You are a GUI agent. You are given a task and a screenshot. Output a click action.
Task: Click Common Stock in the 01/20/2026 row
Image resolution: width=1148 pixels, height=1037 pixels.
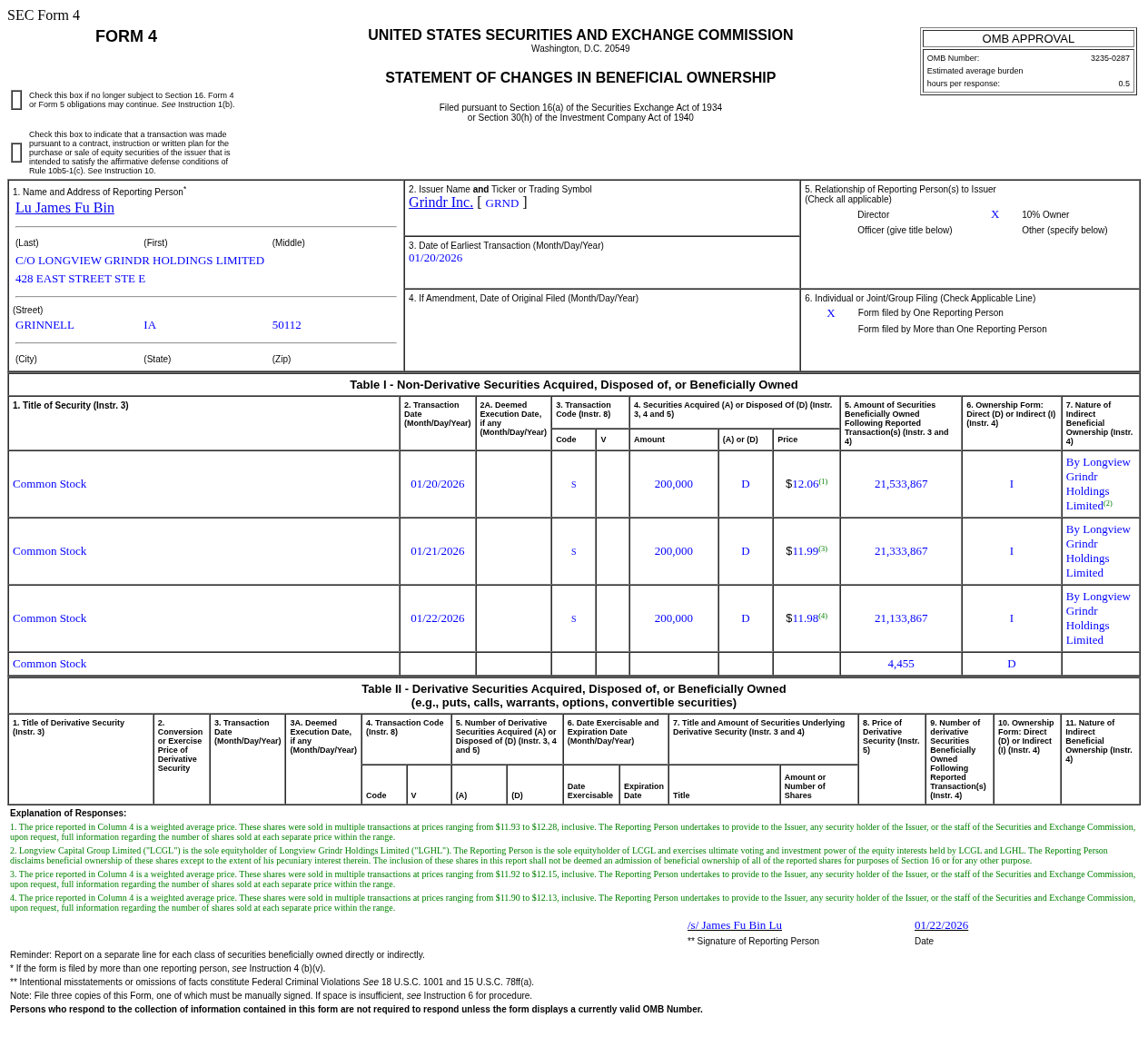coord(50,484)
